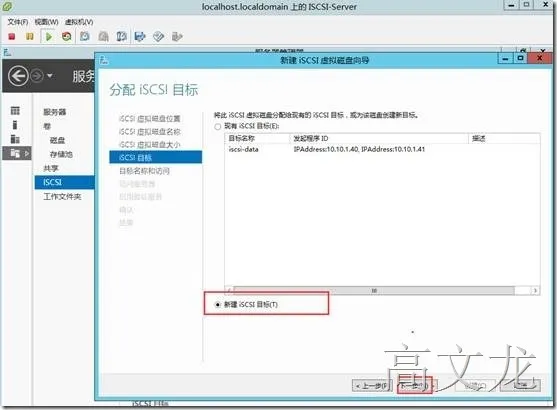This screenshot has width=557, height=410.
Task: Open the 视图(W) menu
Action: [46, 22]
